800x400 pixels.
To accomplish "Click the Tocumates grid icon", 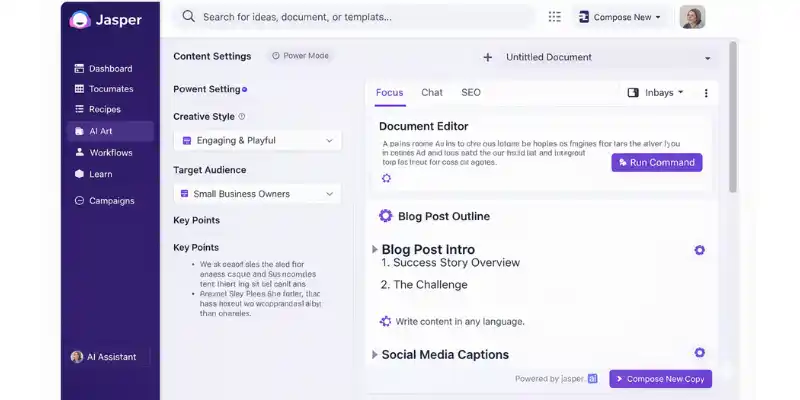I will (x=79, y=89).
